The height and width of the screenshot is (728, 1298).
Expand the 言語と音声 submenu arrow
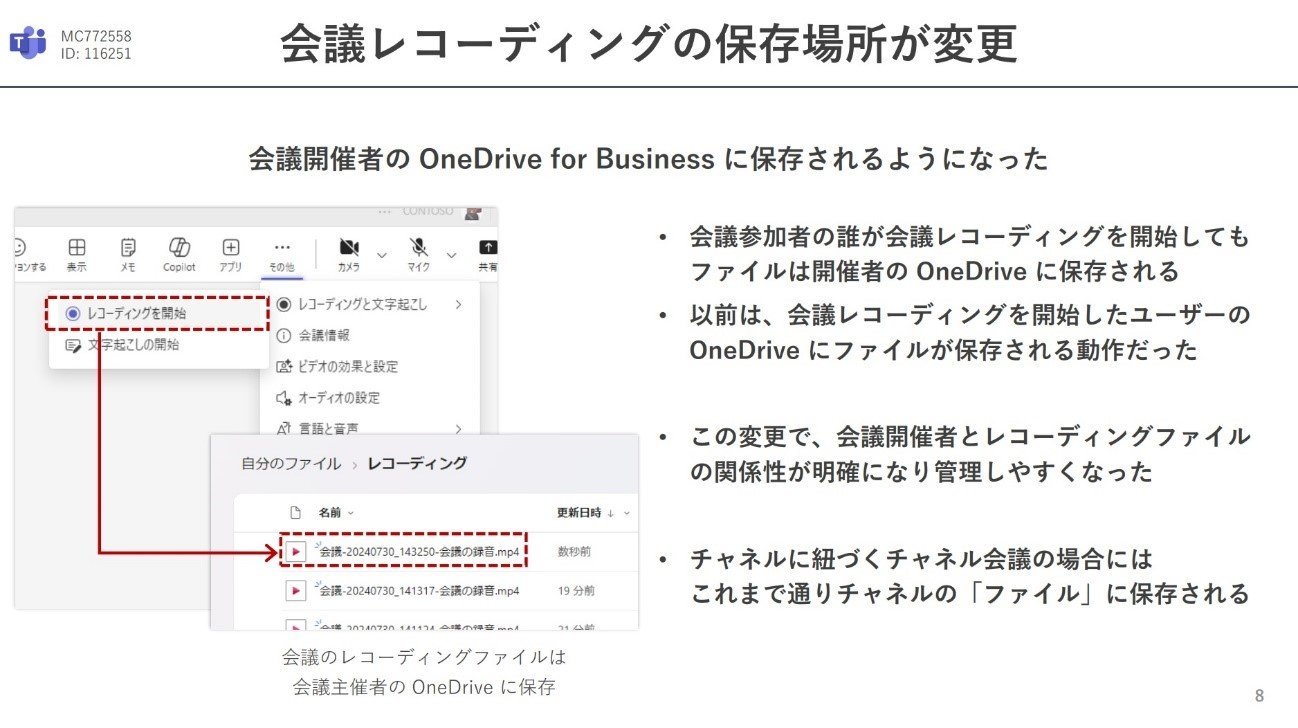458,429
